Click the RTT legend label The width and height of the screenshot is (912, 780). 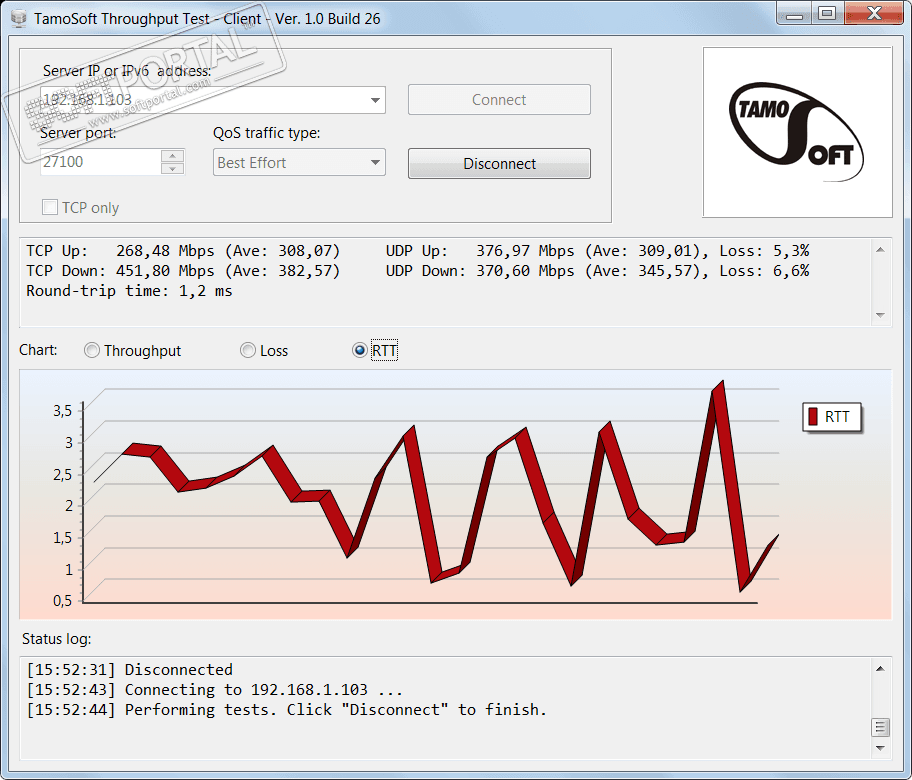(837, 416)
